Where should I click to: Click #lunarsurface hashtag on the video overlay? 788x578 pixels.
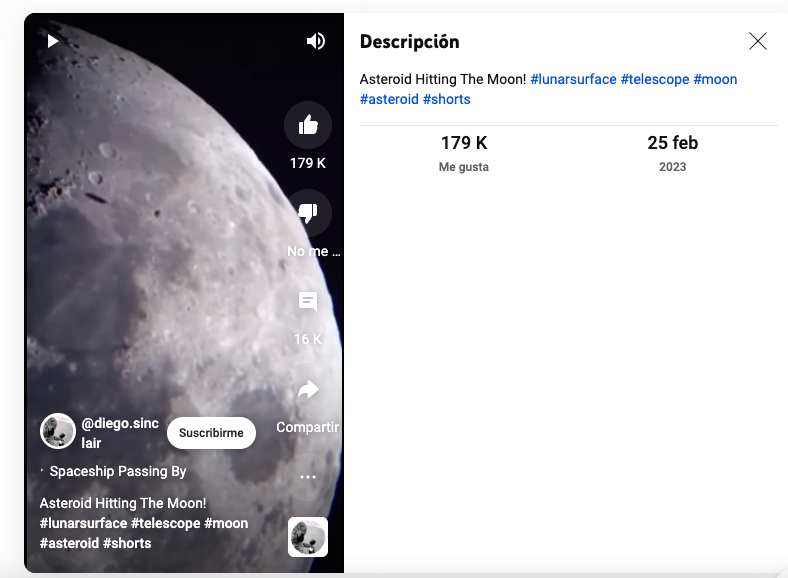[x=83, y=523]
